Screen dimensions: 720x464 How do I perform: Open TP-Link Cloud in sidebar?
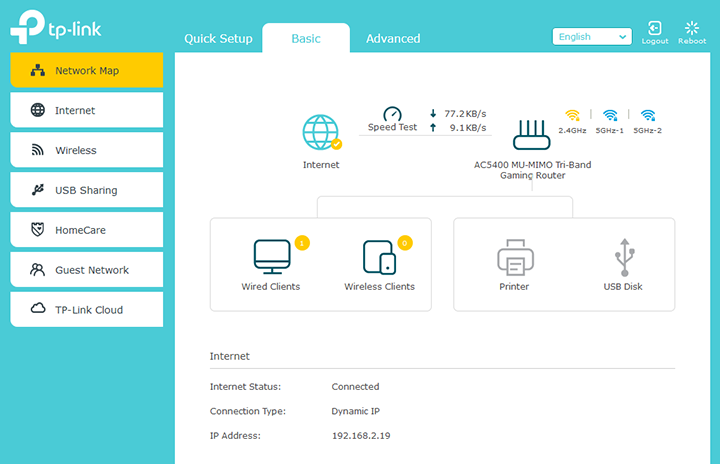(86, 310)
